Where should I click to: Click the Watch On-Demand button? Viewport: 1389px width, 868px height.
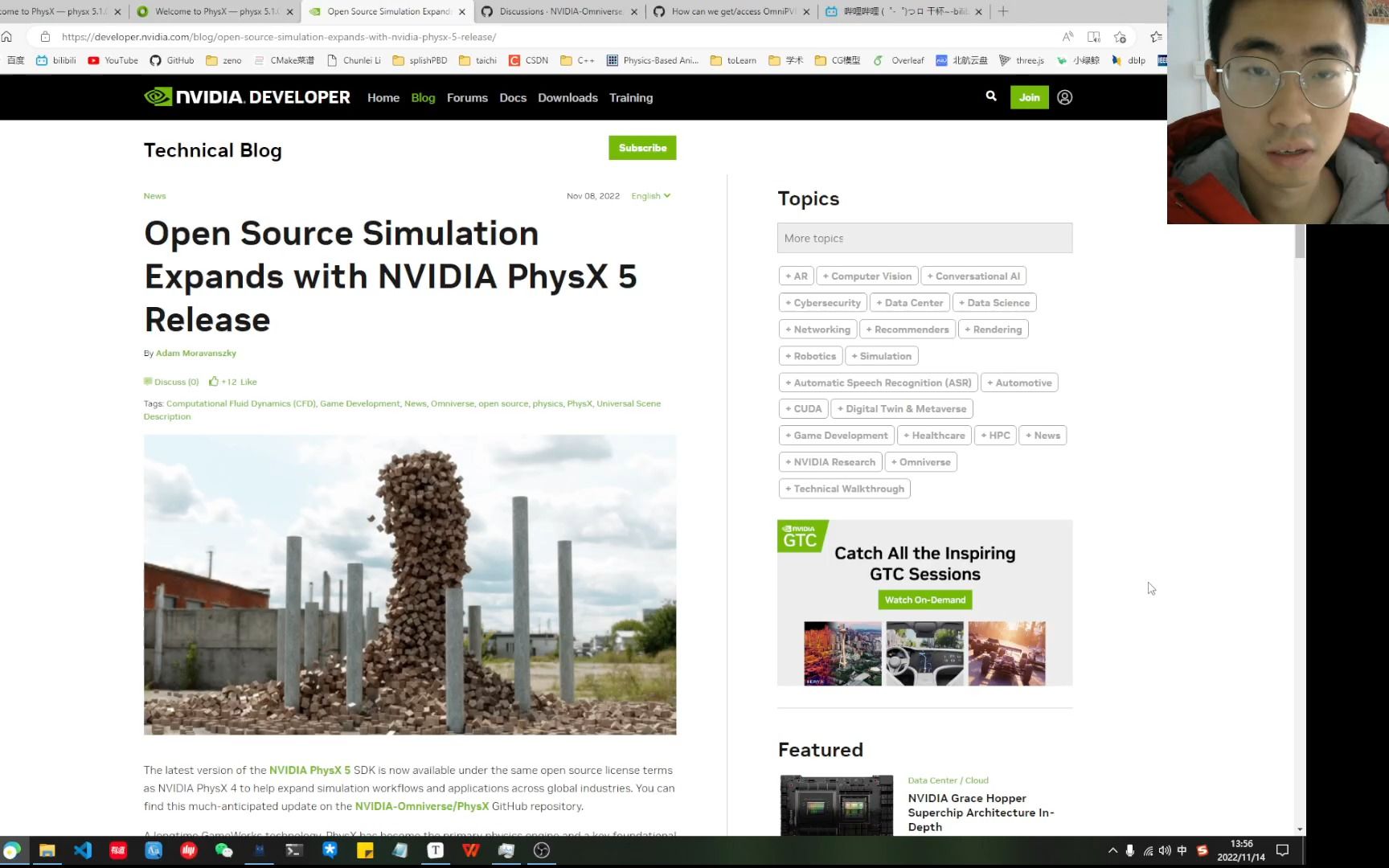click(925, 600)
